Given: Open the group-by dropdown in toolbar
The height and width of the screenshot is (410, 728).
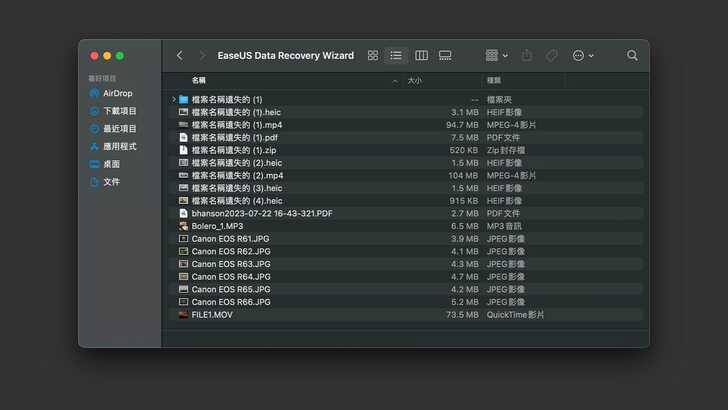Looking at the screenshot, I should (496, 56).
